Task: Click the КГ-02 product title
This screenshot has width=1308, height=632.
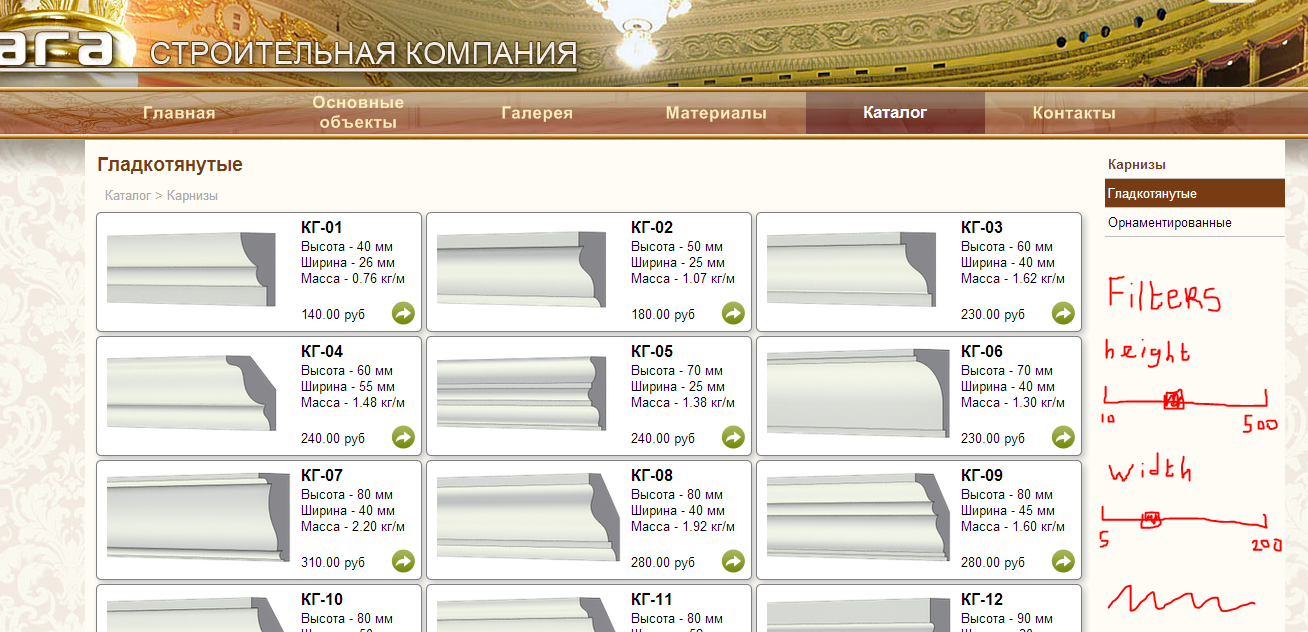Action: click(x=652, y=227)
